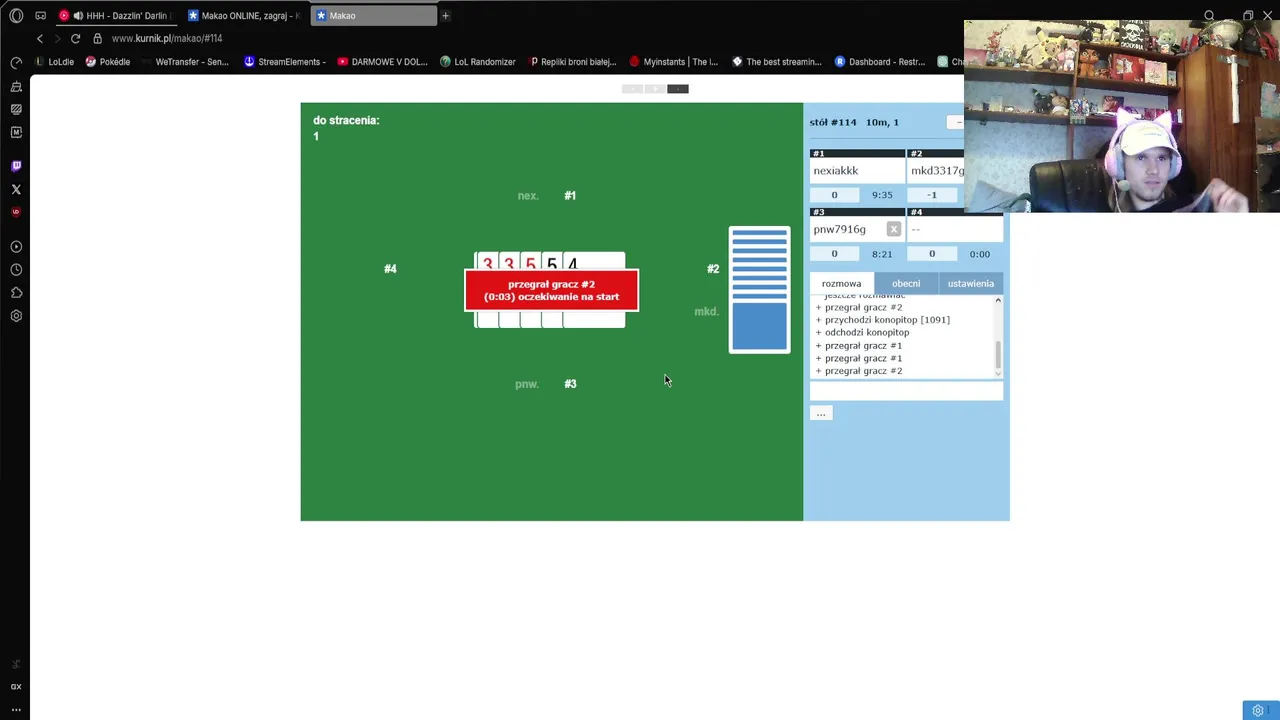Open the DARMOWE V DOL... YouTube bookmark
The height and width of the screenshot is (720, 1280).
[x=383, y=62]
